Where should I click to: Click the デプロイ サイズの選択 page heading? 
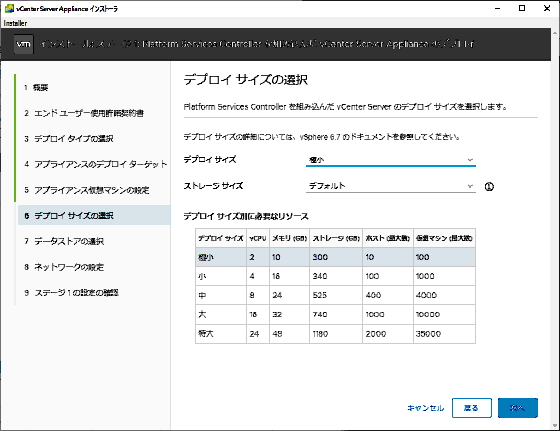246,80
